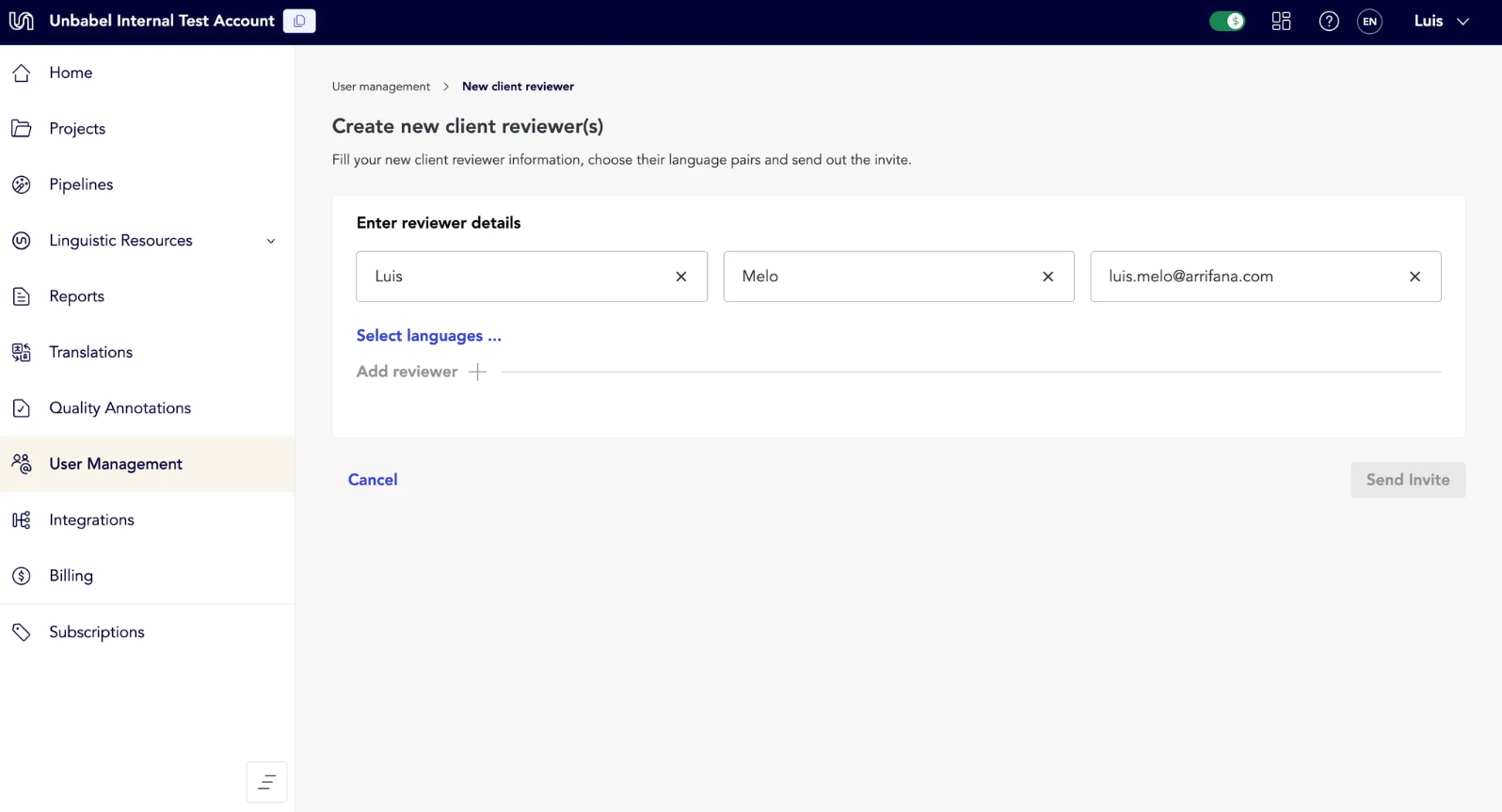This screenshot has width=1502, height=812.
Task: Click User management breadcrumb link
Action: tap(381, 87)
